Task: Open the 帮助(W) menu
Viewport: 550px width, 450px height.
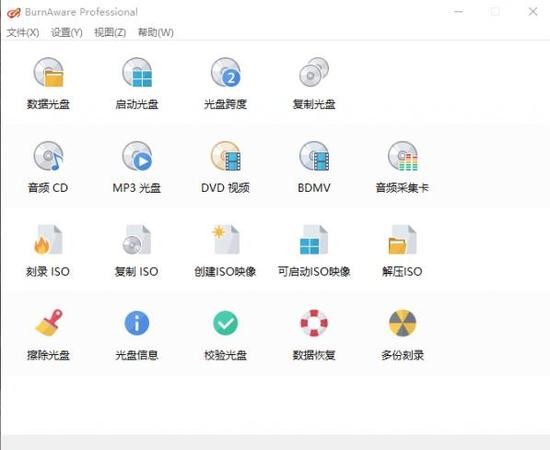Action: pyautogui.click(x=156, y=33)
